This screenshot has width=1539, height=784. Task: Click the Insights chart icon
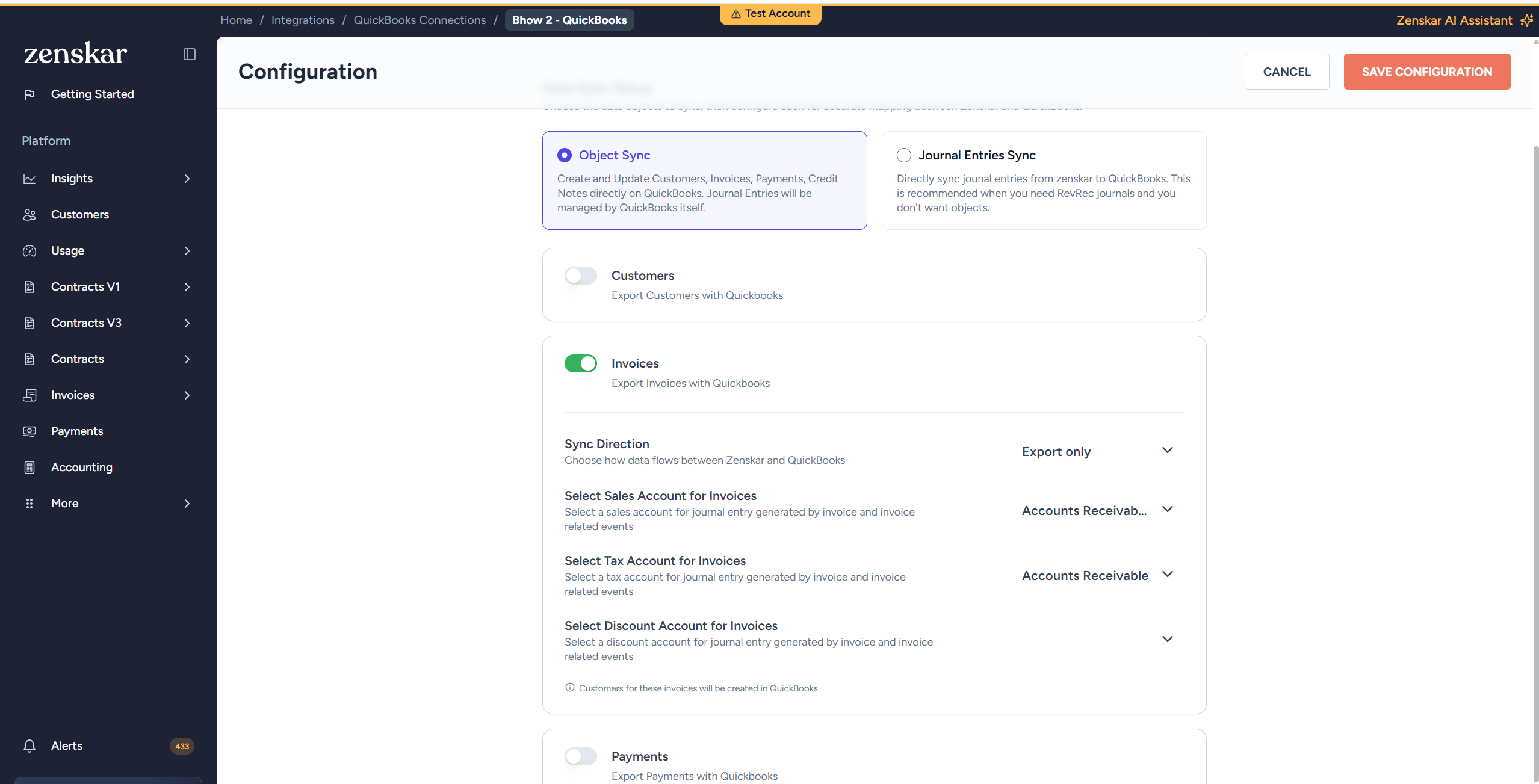[29, 179]
